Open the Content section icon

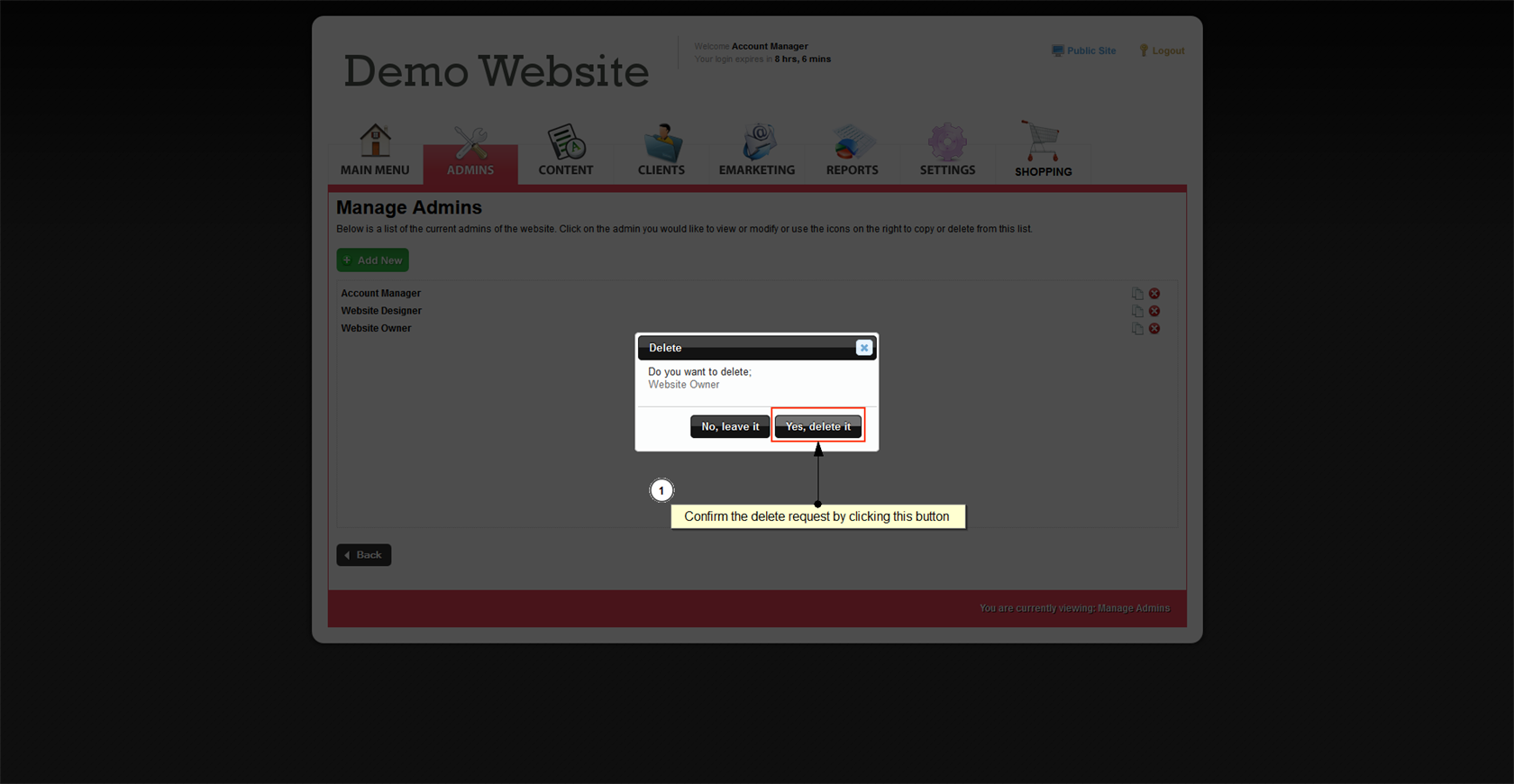pyautogui.click(x=566, y=142)
